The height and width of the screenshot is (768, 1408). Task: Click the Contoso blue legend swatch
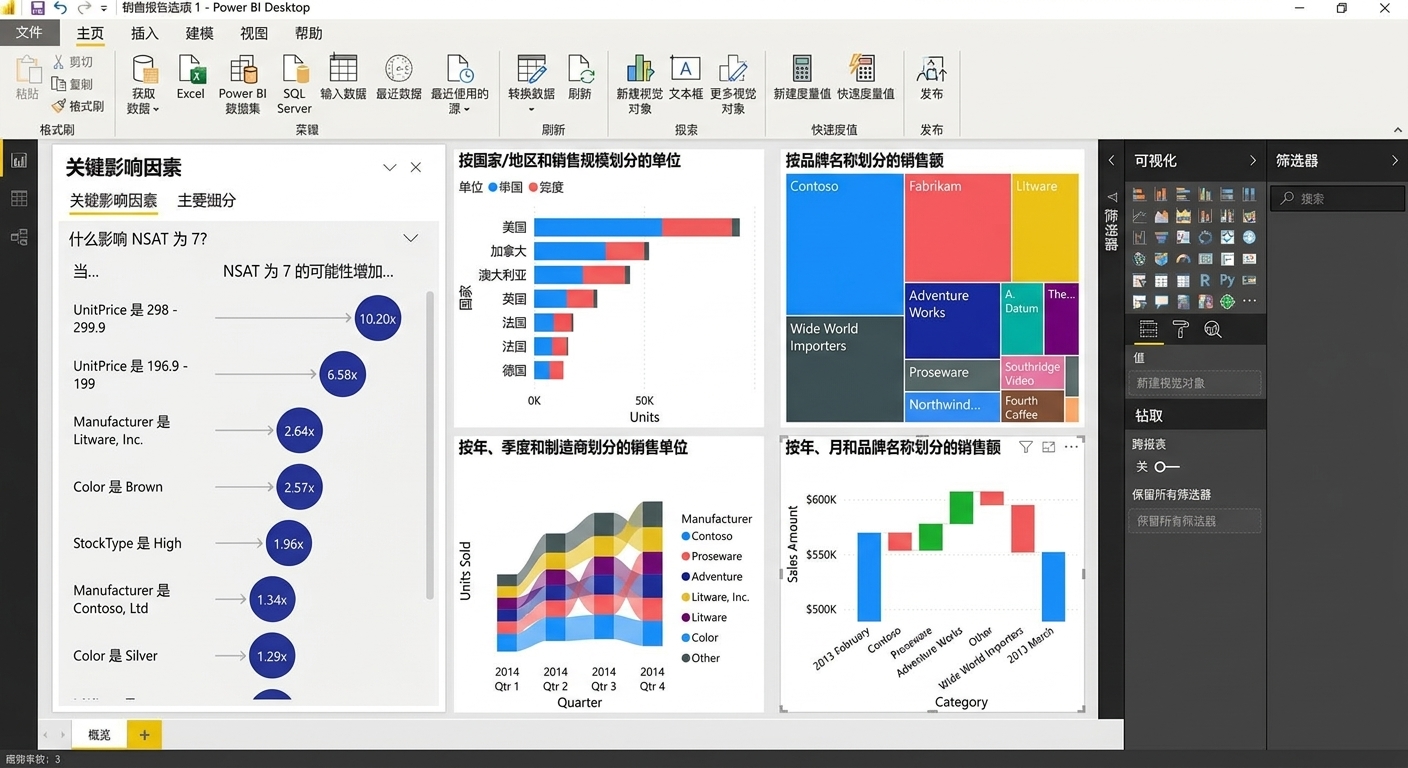coord(686,536)
